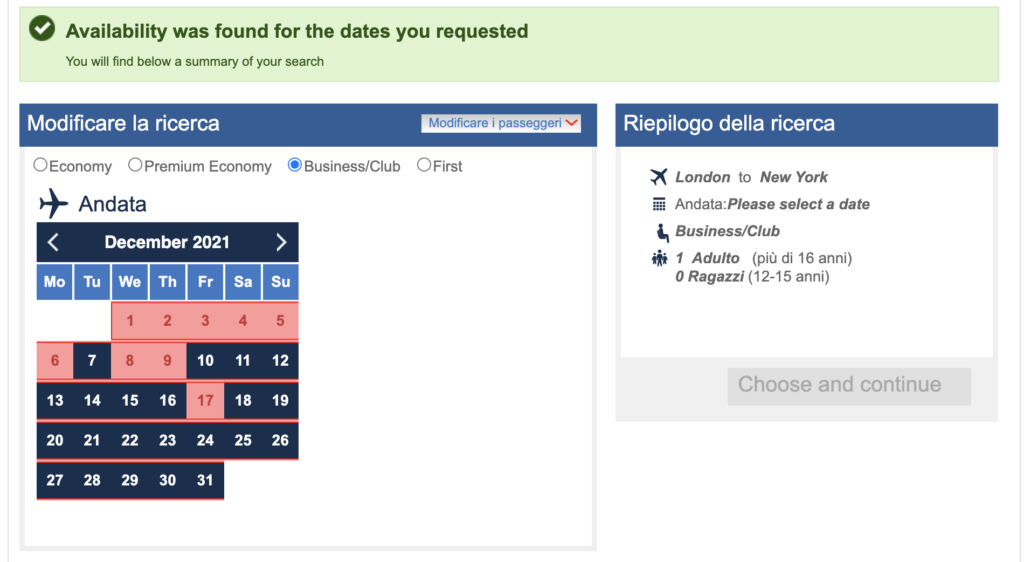Choose the First class radio button
The height and width of the screenshot is (562, 1024).
click(424, 165)
